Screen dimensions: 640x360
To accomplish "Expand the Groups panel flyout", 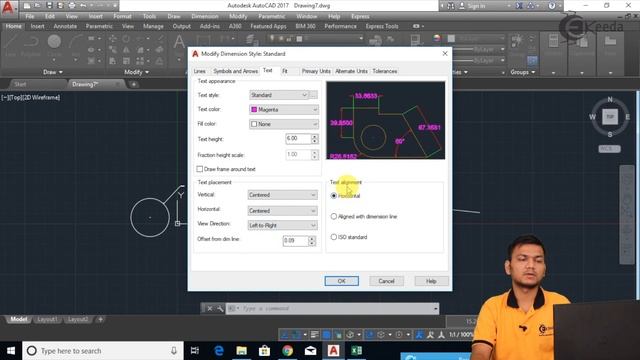I will (x=522, y=72).
